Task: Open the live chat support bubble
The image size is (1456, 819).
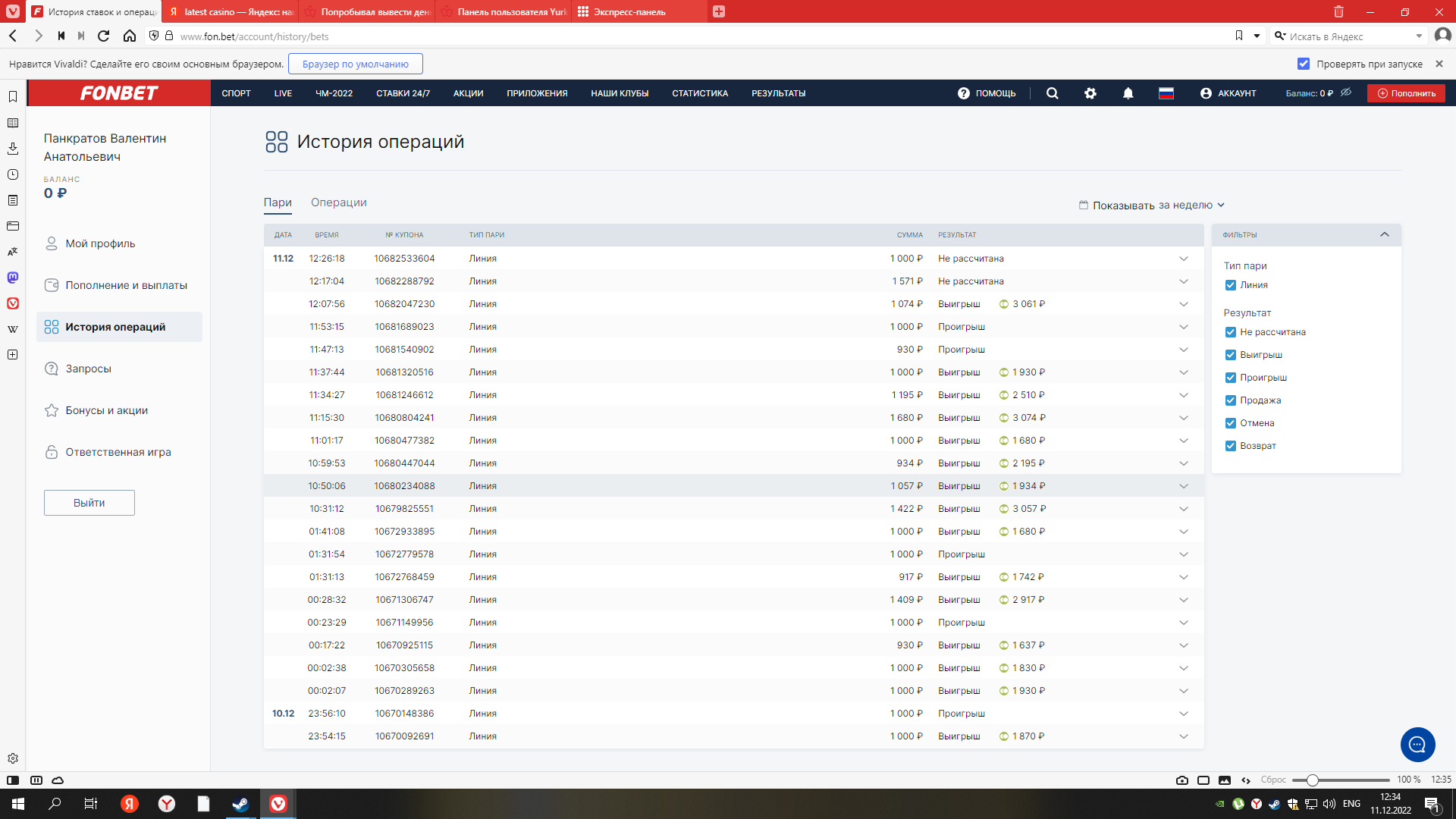Action: coord(1417,745)
